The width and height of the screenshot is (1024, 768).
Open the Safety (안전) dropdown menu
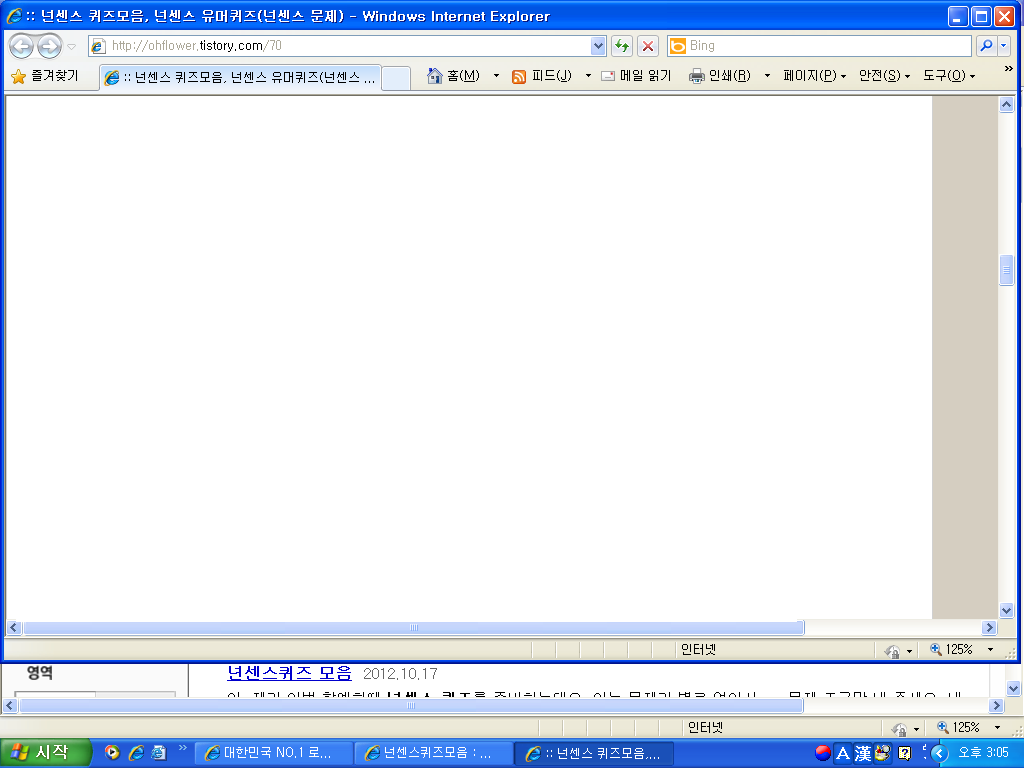click(x=884, y=76)
